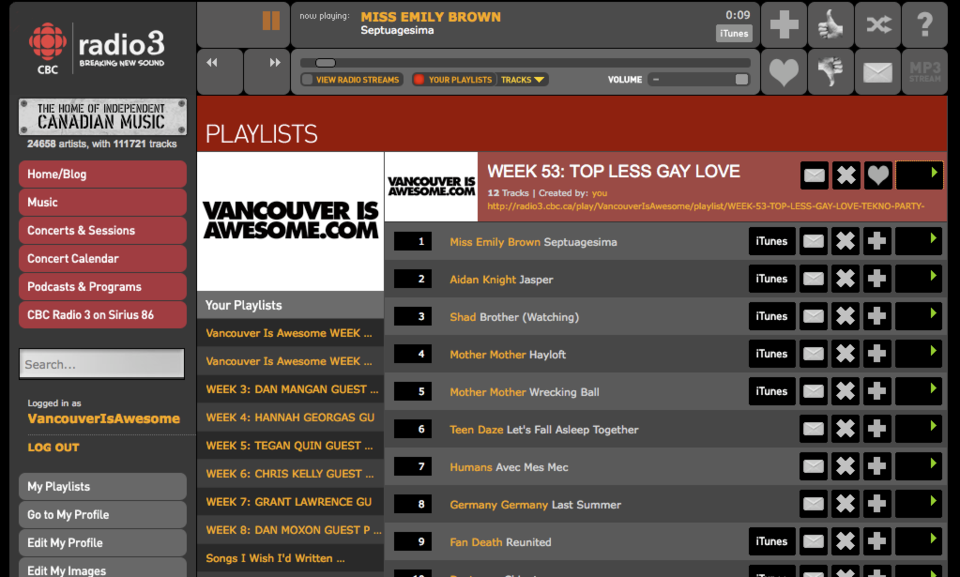The width and height of the screenshot is (960, 577).
Task: Remove Wrecking Ball from the playlist
Action: (846, 391)
